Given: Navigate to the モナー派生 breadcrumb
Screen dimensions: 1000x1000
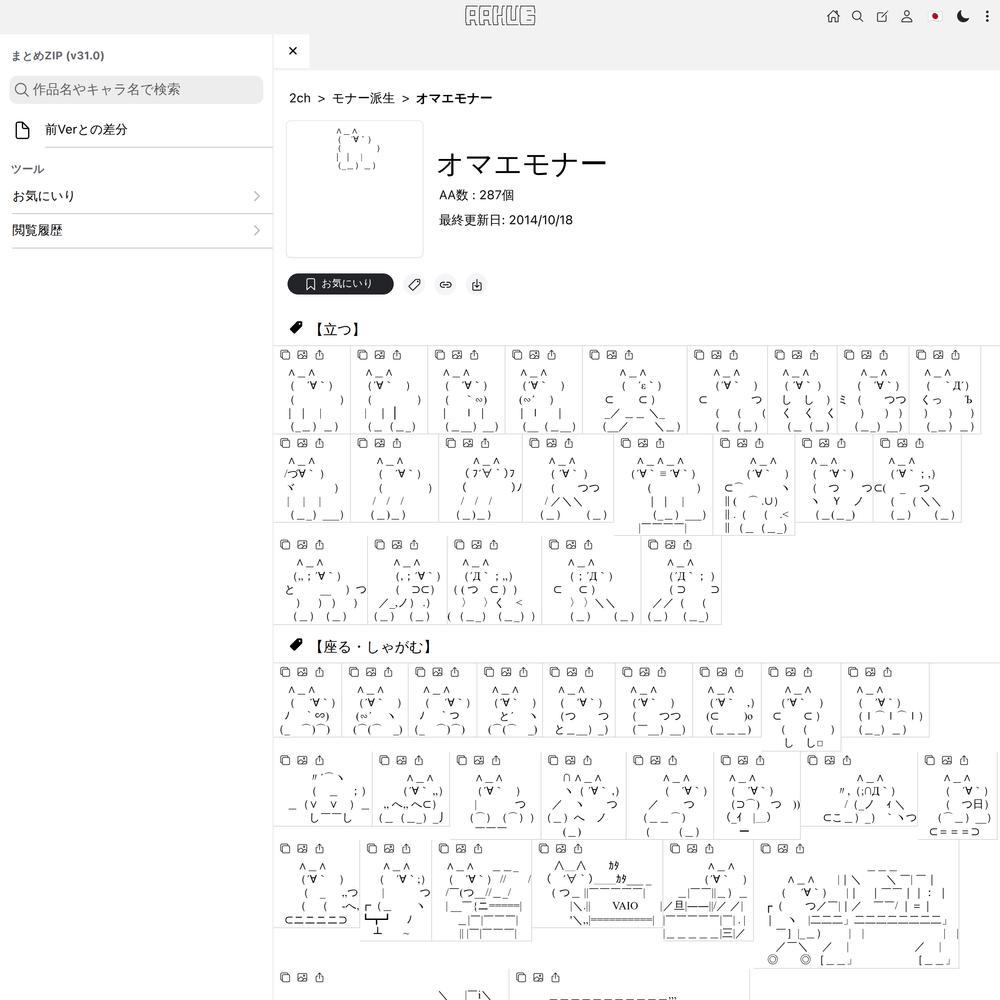Looking at the screenshot, I should 363,98.
